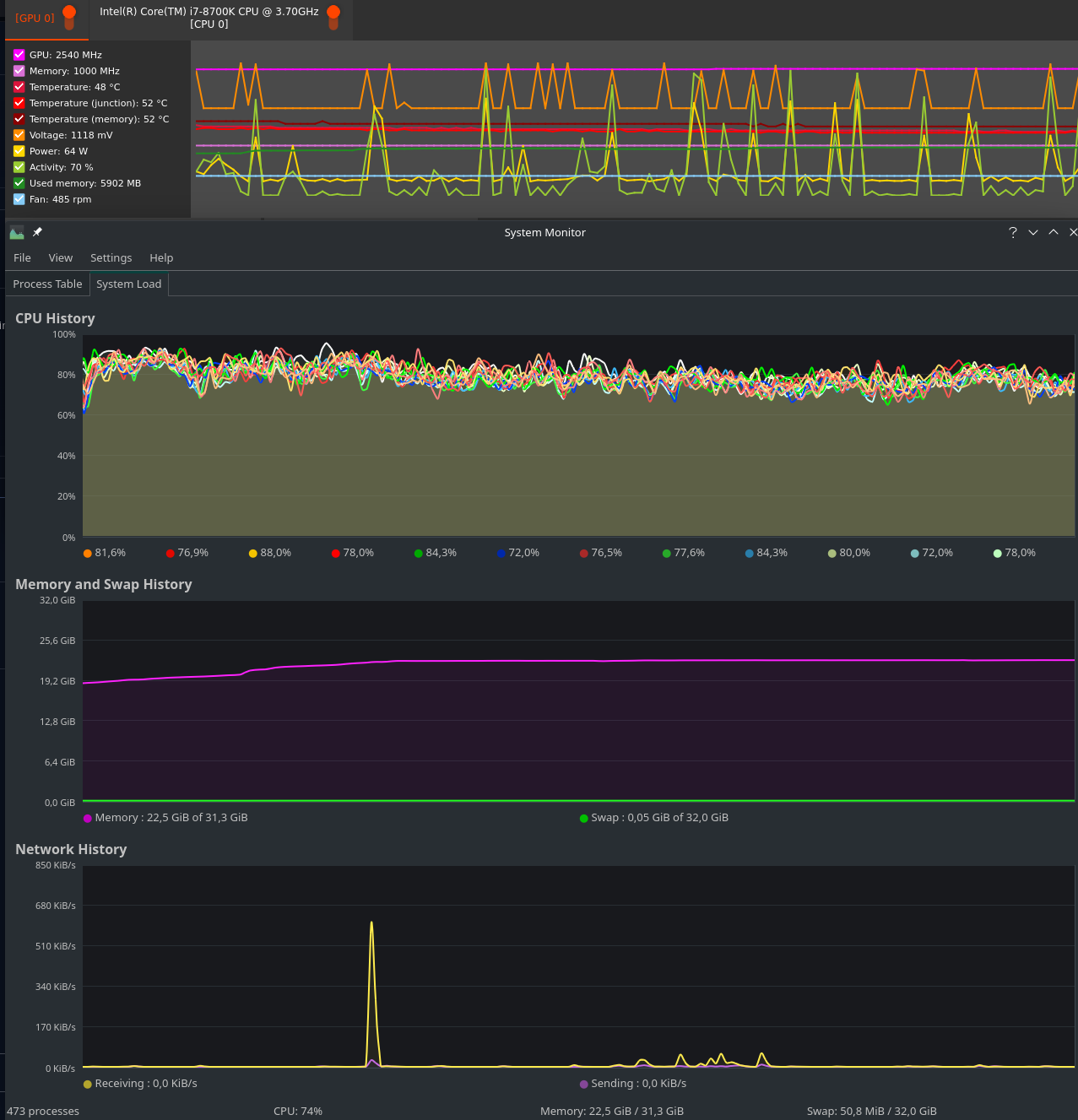Uncheck the Voltage: 1118 mV checkbox
The height and width of the screenshot is (1120, 1078).
[19, 135]
